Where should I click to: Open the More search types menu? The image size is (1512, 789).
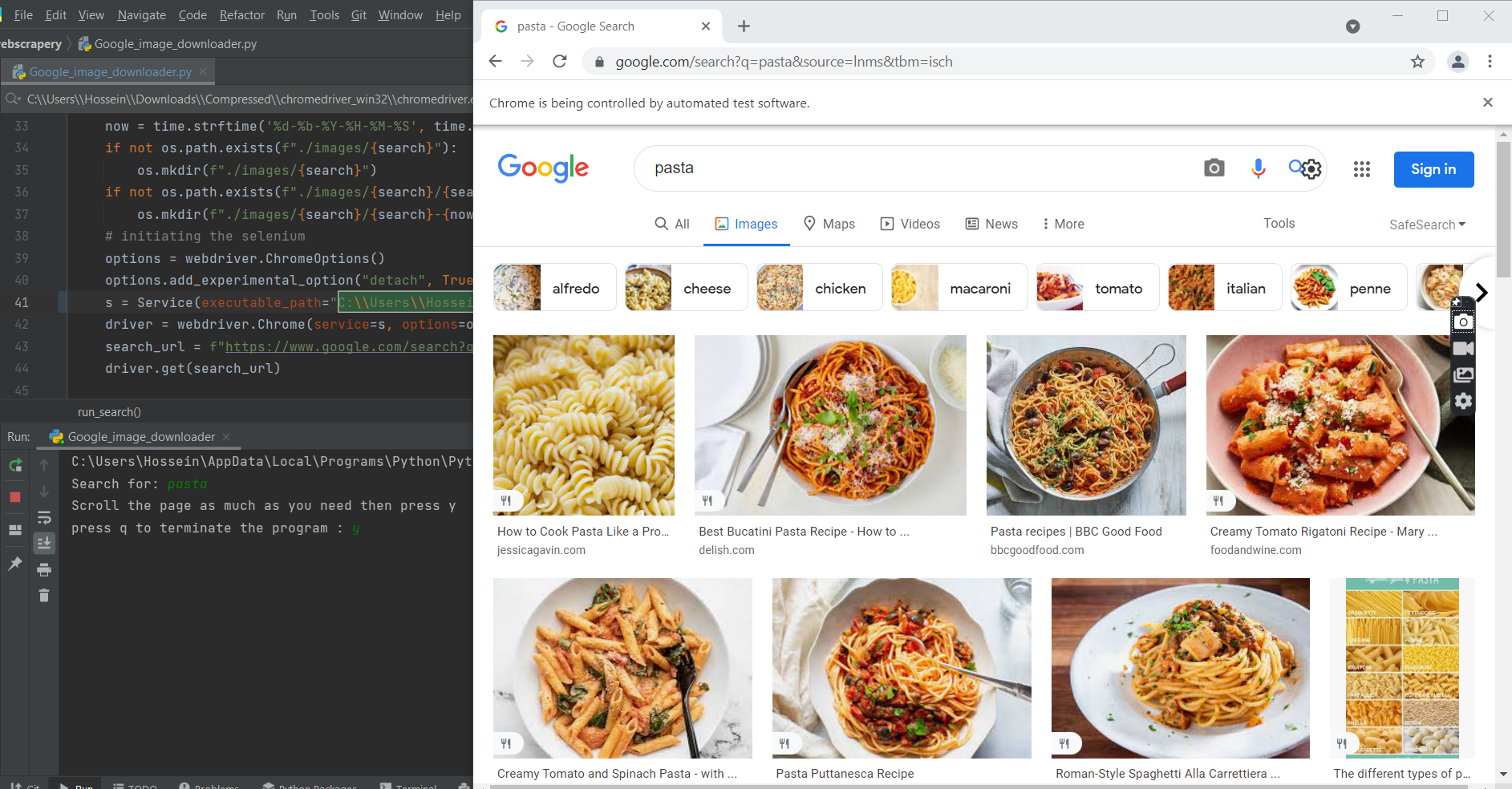coord(1063,224)
